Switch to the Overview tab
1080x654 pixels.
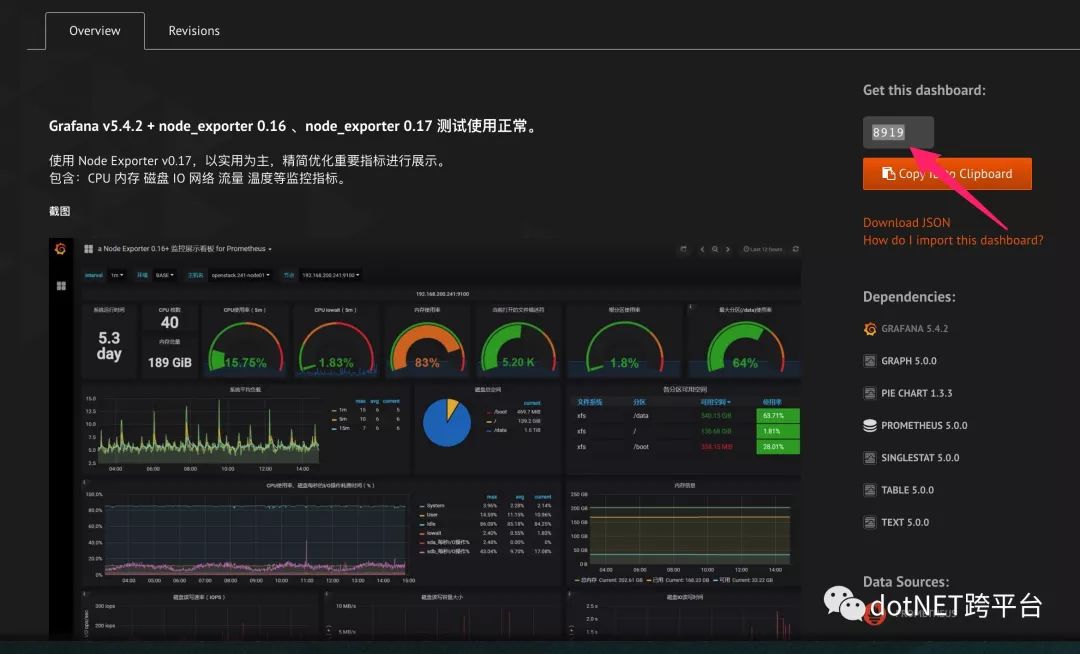(x=94, y=31)
